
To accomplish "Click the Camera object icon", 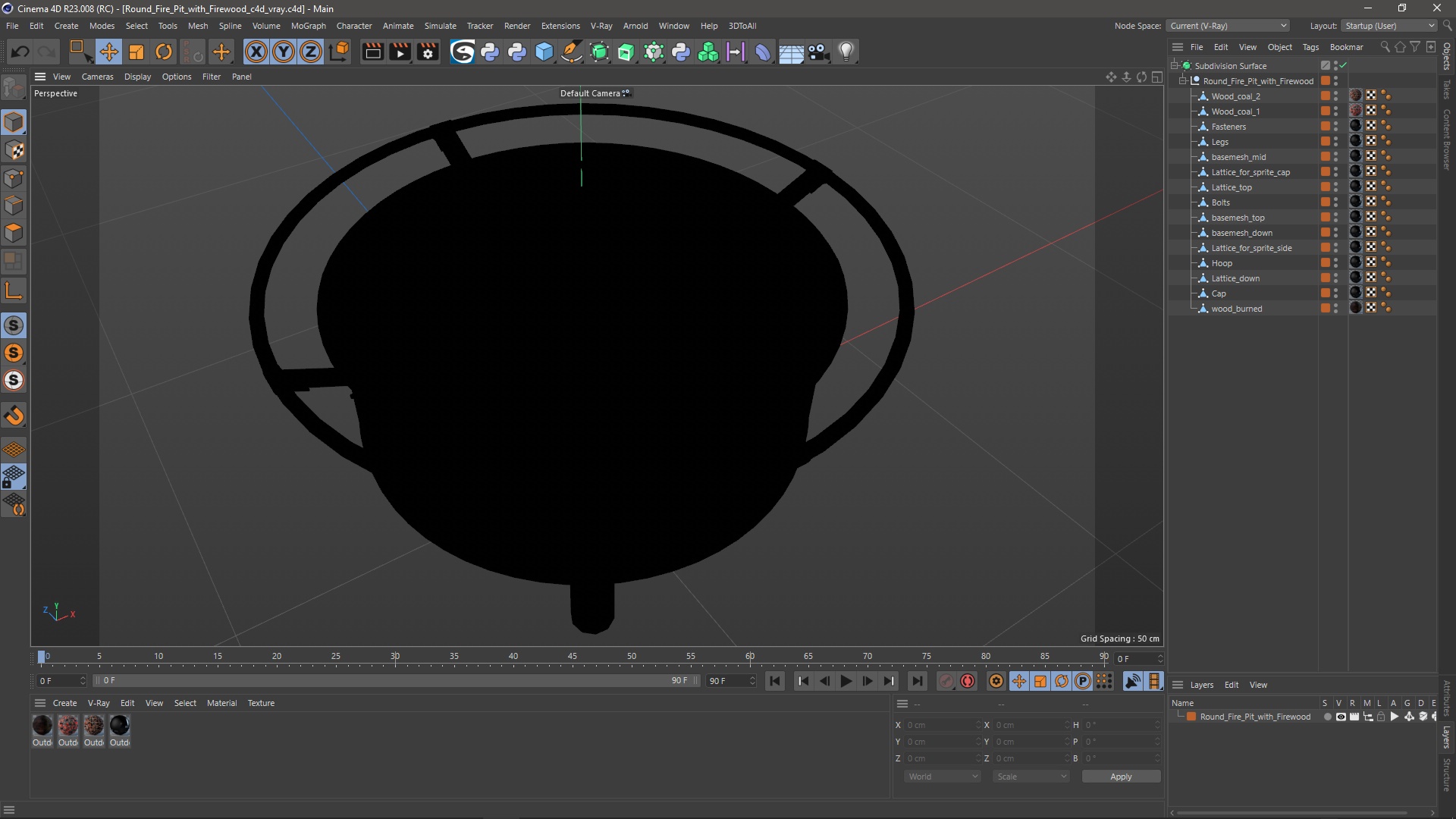I will click(818, 52).
